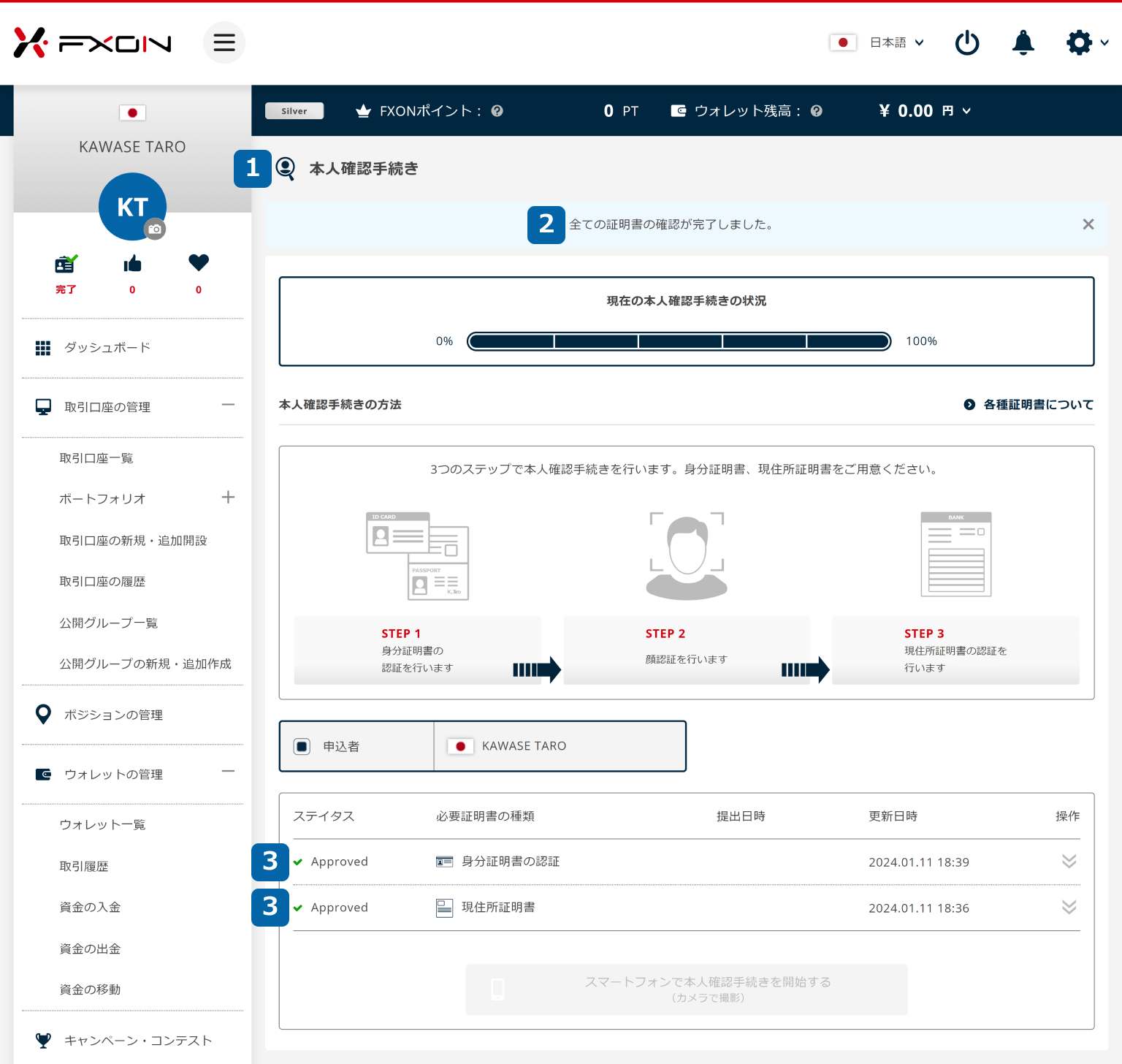Click the map pin position icon
1122x1064 pixels.
(43, 714)
